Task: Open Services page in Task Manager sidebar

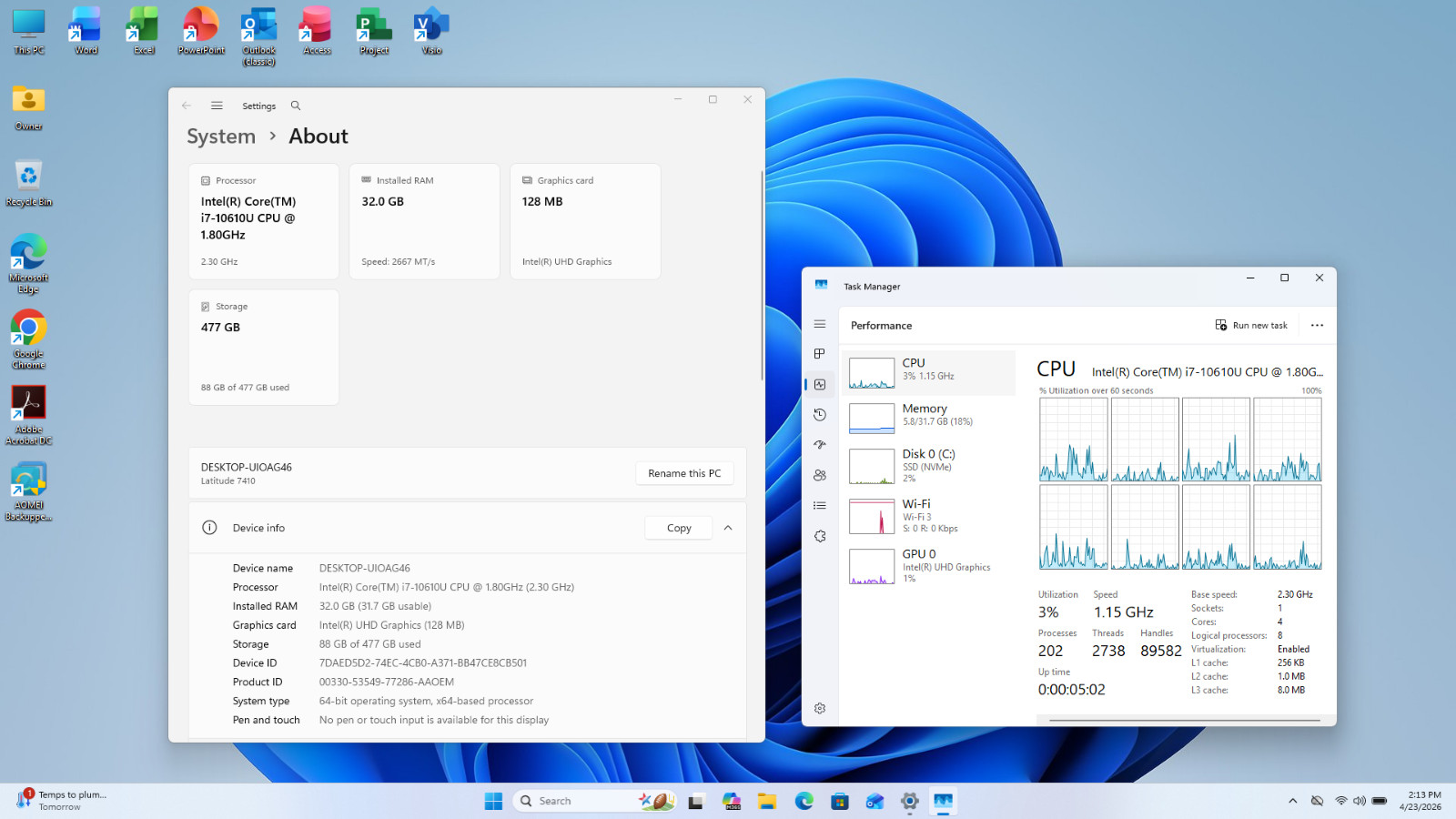Action: tap(820, 536)
